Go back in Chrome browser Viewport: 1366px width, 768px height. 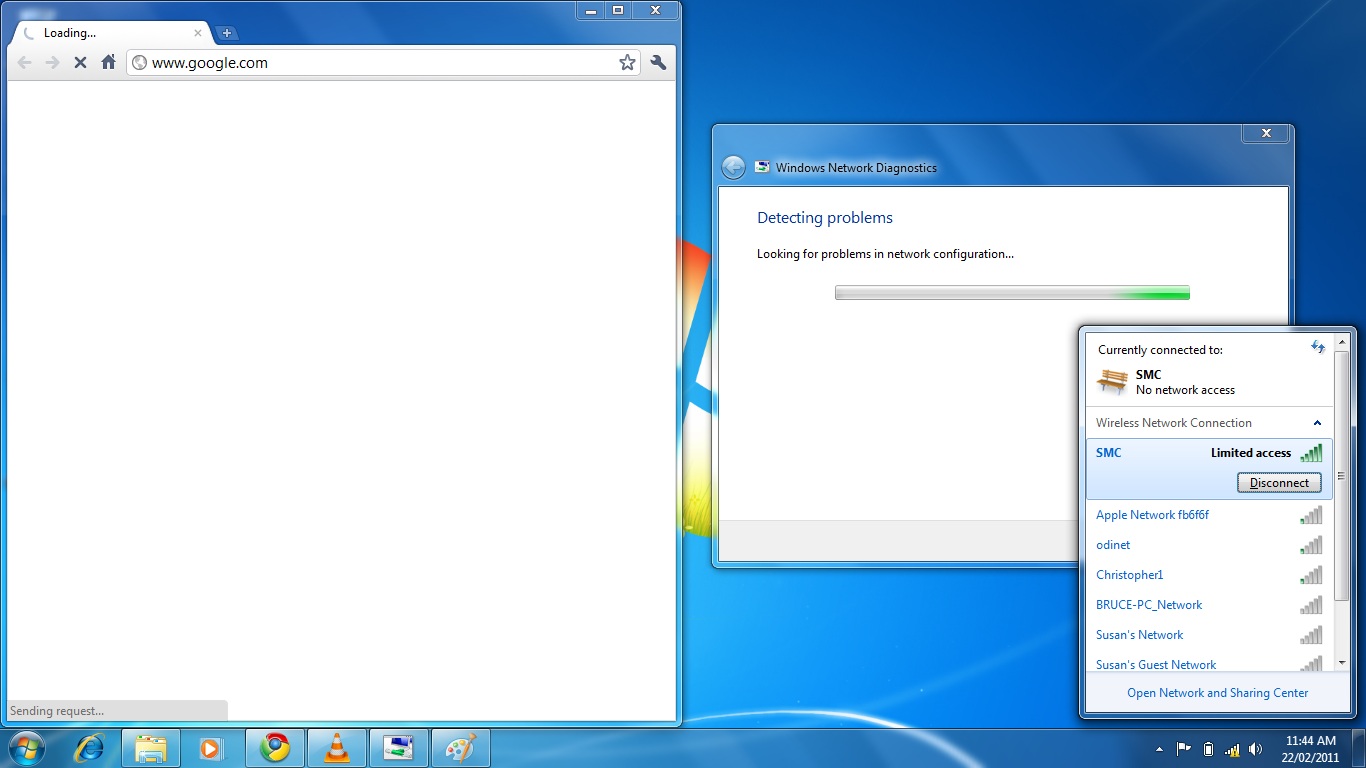24,62
